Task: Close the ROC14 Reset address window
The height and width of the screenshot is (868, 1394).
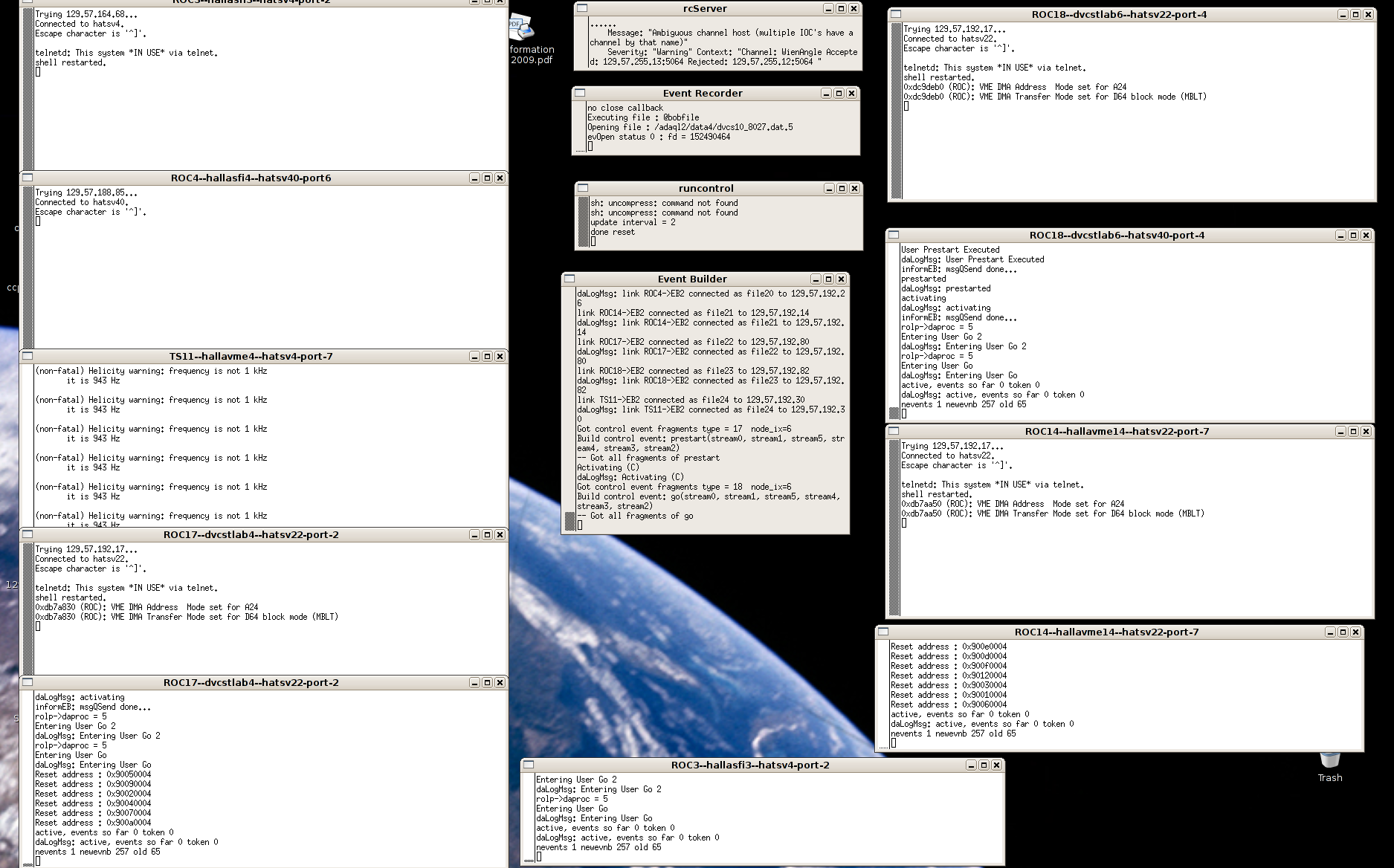Action: [x=1355, y=632]
